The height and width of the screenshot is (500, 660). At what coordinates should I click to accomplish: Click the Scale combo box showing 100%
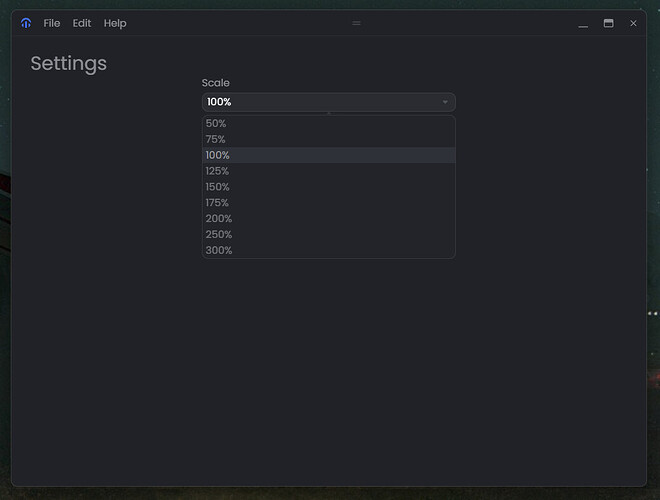320,102
